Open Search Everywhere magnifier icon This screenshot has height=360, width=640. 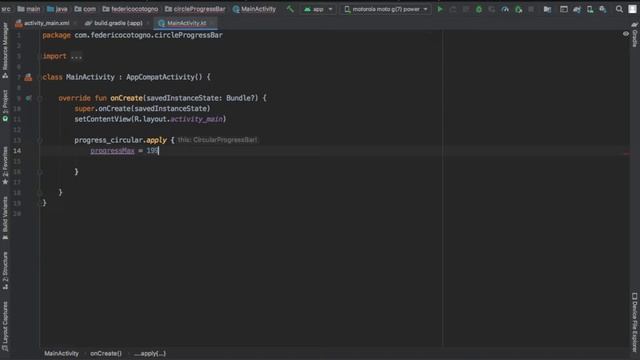coord(619,9)
